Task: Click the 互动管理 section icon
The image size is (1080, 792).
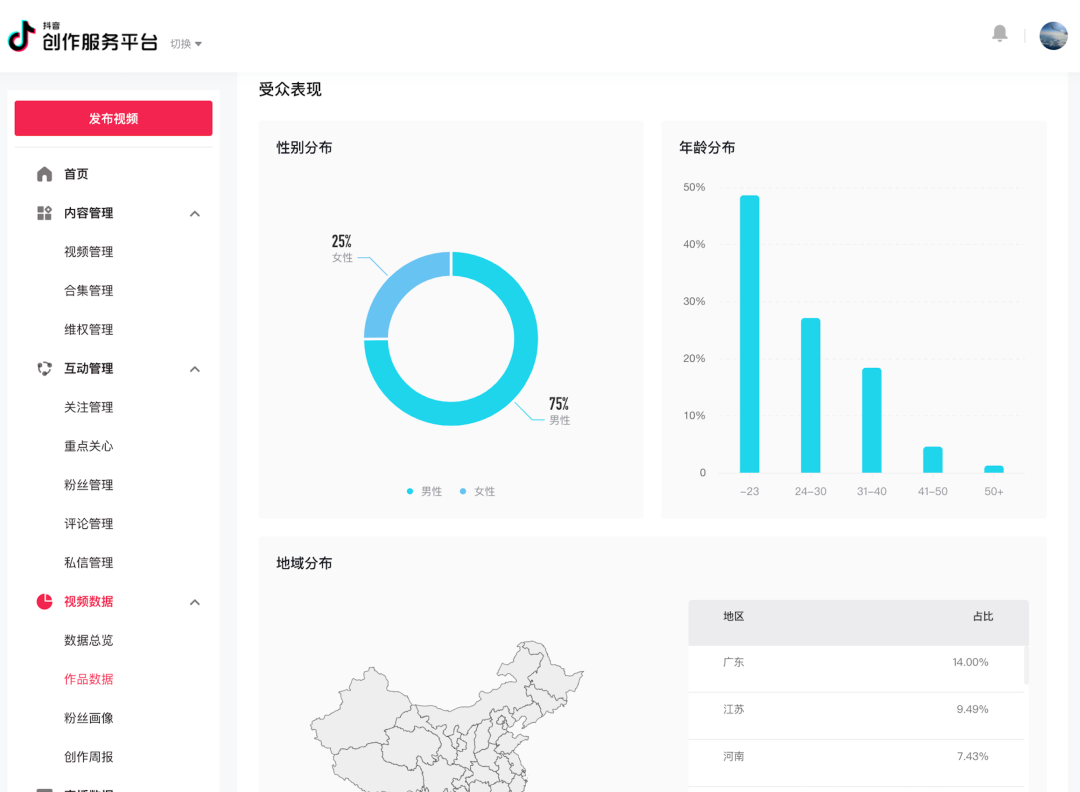Action: (44, 368)
